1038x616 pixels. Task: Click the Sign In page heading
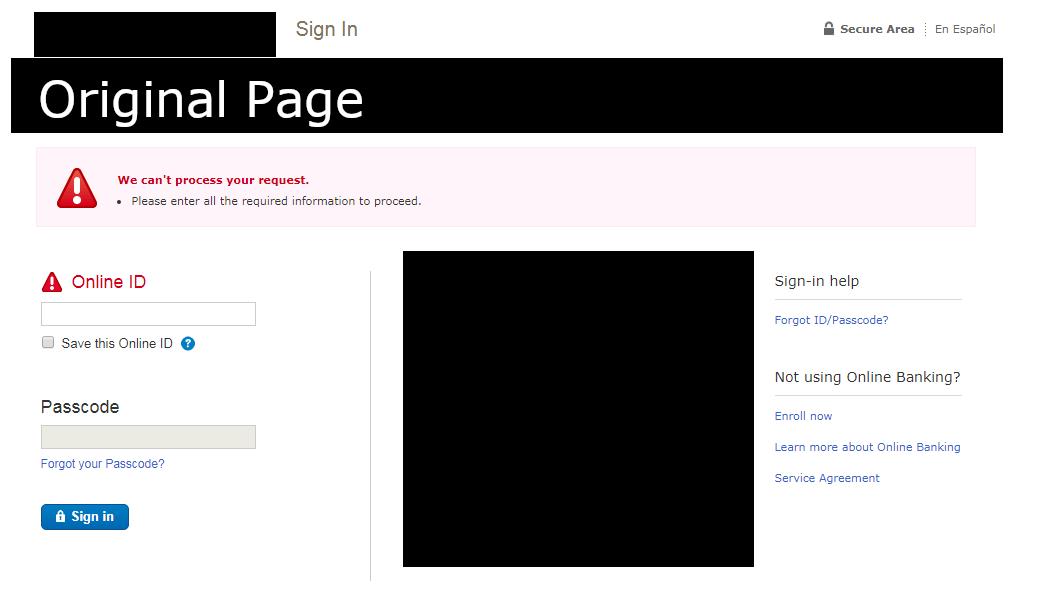click(326, 29)
